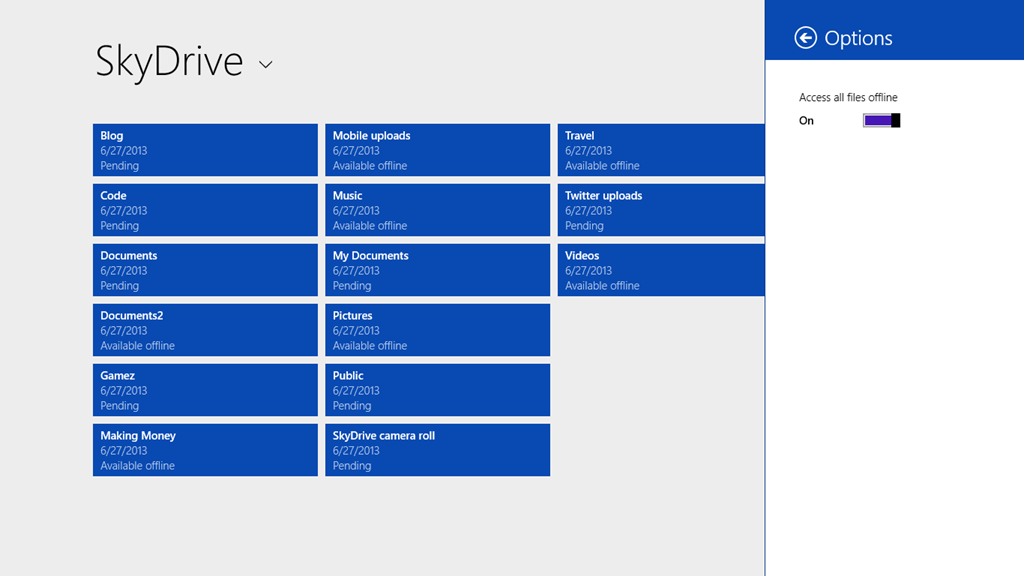Click the 'Access all files offline' label

pyautogui.click(x=848, y=97)
